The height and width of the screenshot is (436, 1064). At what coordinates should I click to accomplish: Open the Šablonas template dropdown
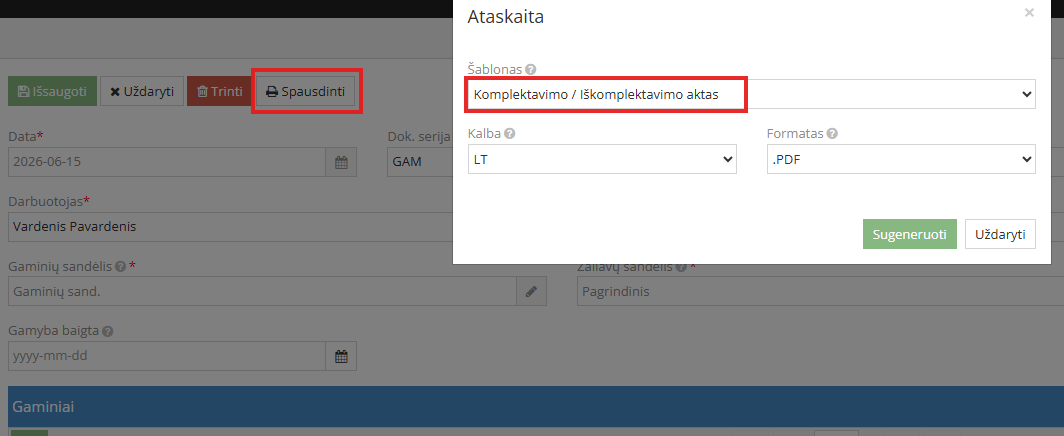(752, 94)
